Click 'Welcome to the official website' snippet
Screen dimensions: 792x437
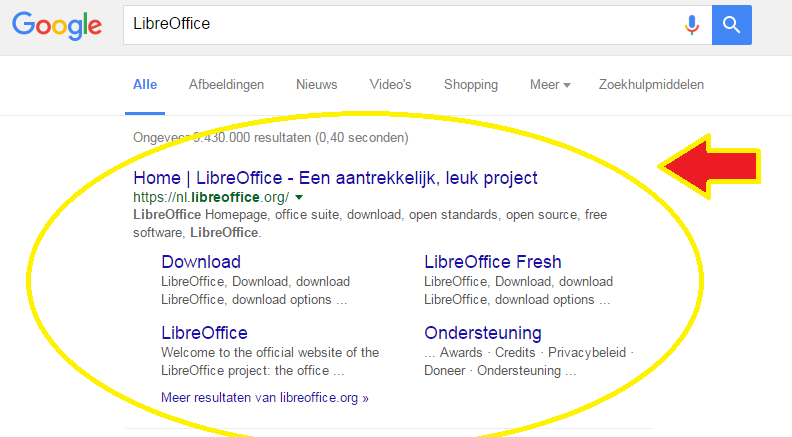[x=270, y=362]
